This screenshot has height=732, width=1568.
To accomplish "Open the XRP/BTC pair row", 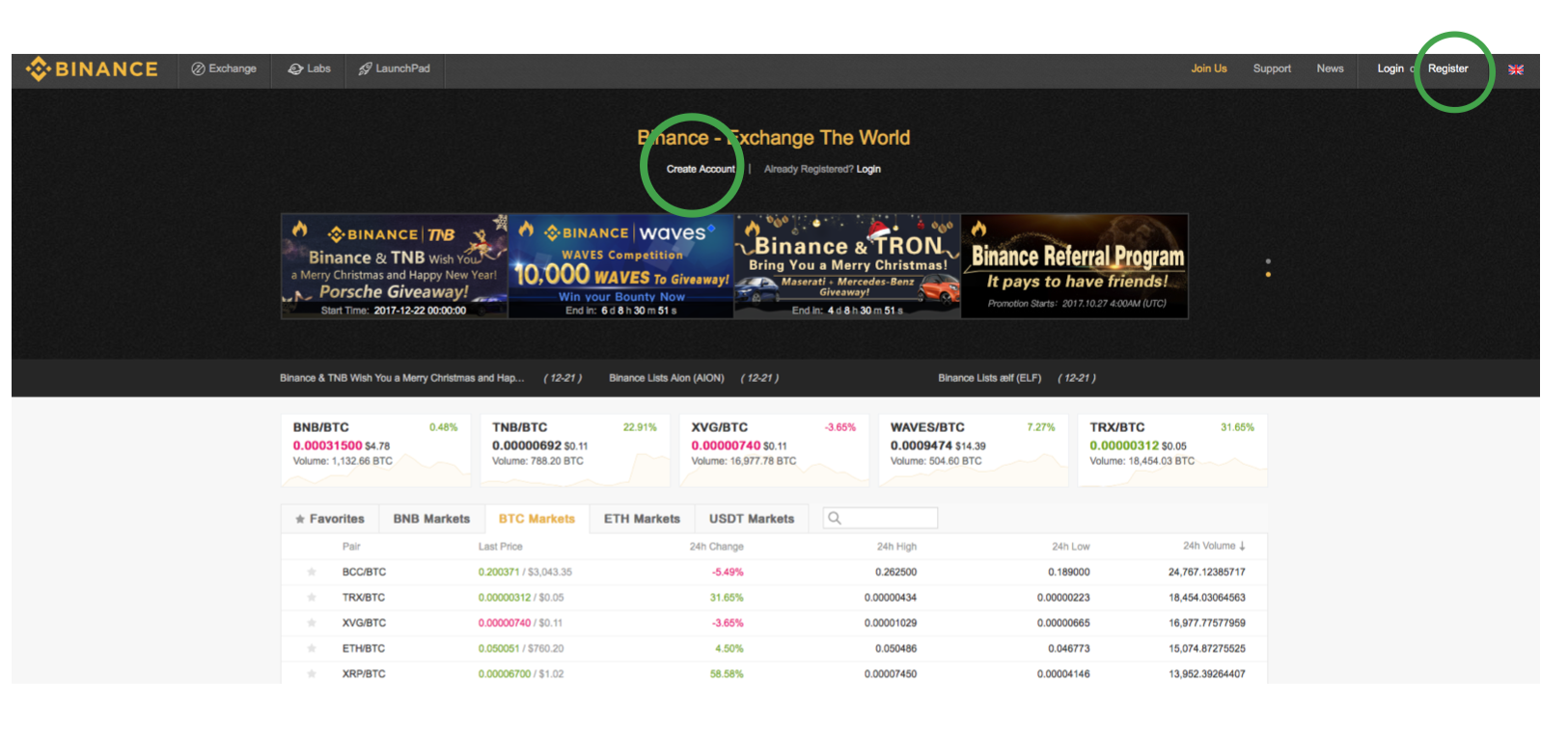I will click(774, 673).
